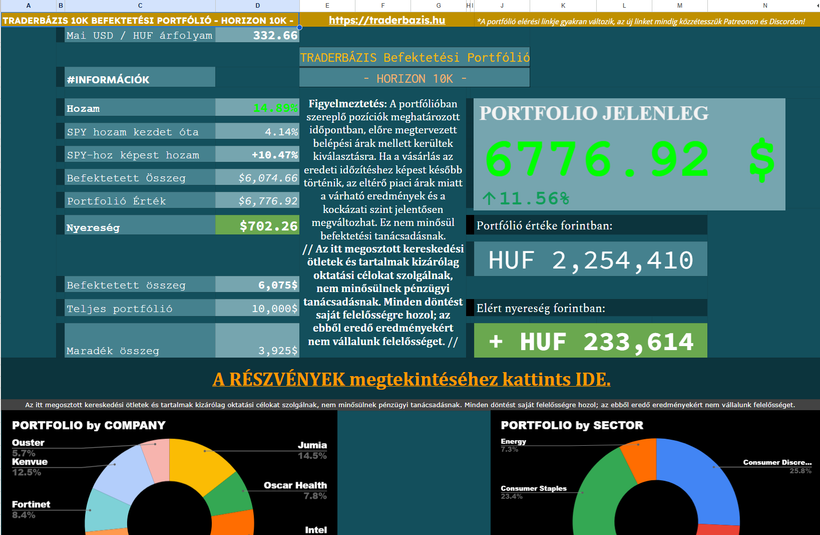Click the green $702.26 profit cell
This screenshot has width=820, height=535.
[257, 225]
